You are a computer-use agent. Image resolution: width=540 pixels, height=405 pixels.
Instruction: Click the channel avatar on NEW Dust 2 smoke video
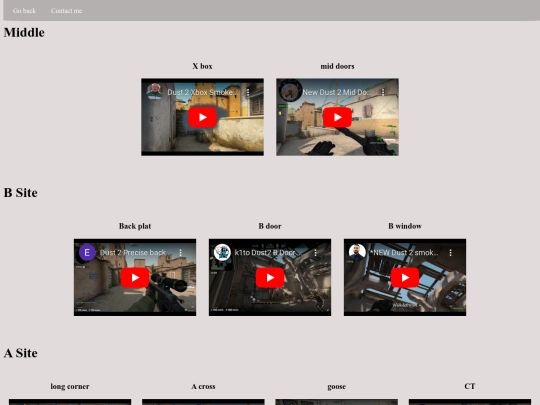pyautogui.click(x=357, y=252)
